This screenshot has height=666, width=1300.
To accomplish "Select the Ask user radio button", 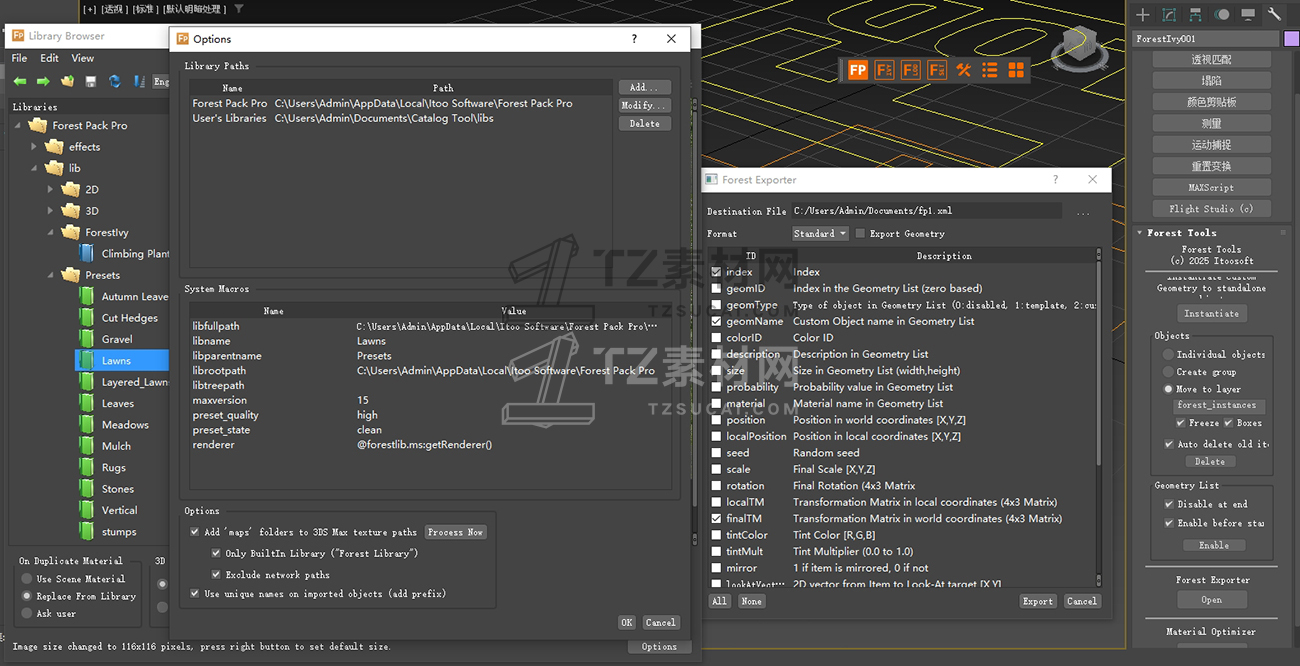I will 27,614.
